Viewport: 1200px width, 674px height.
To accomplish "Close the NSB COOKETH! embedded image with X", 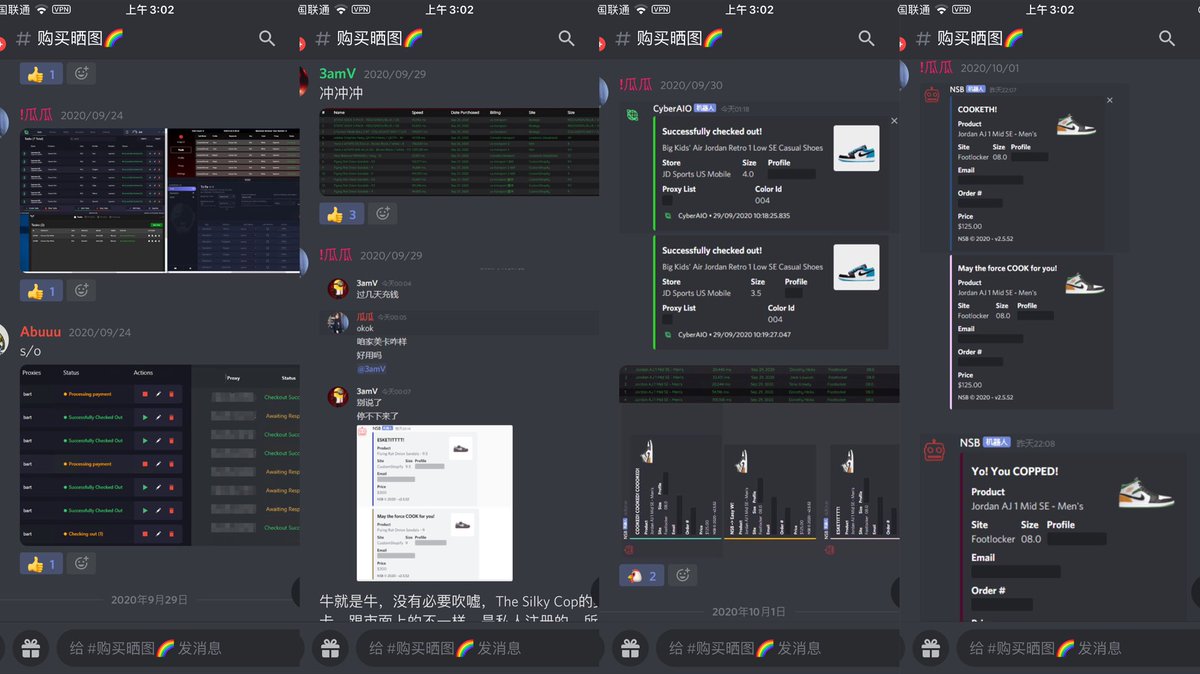I will pyautogui.click(x=1110, y=100).
